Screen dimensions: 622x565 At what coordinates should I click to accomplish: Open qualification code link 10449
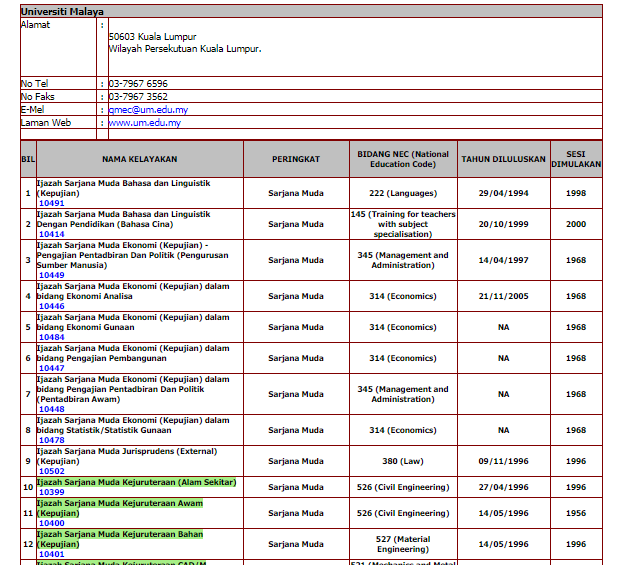point(52,275)
